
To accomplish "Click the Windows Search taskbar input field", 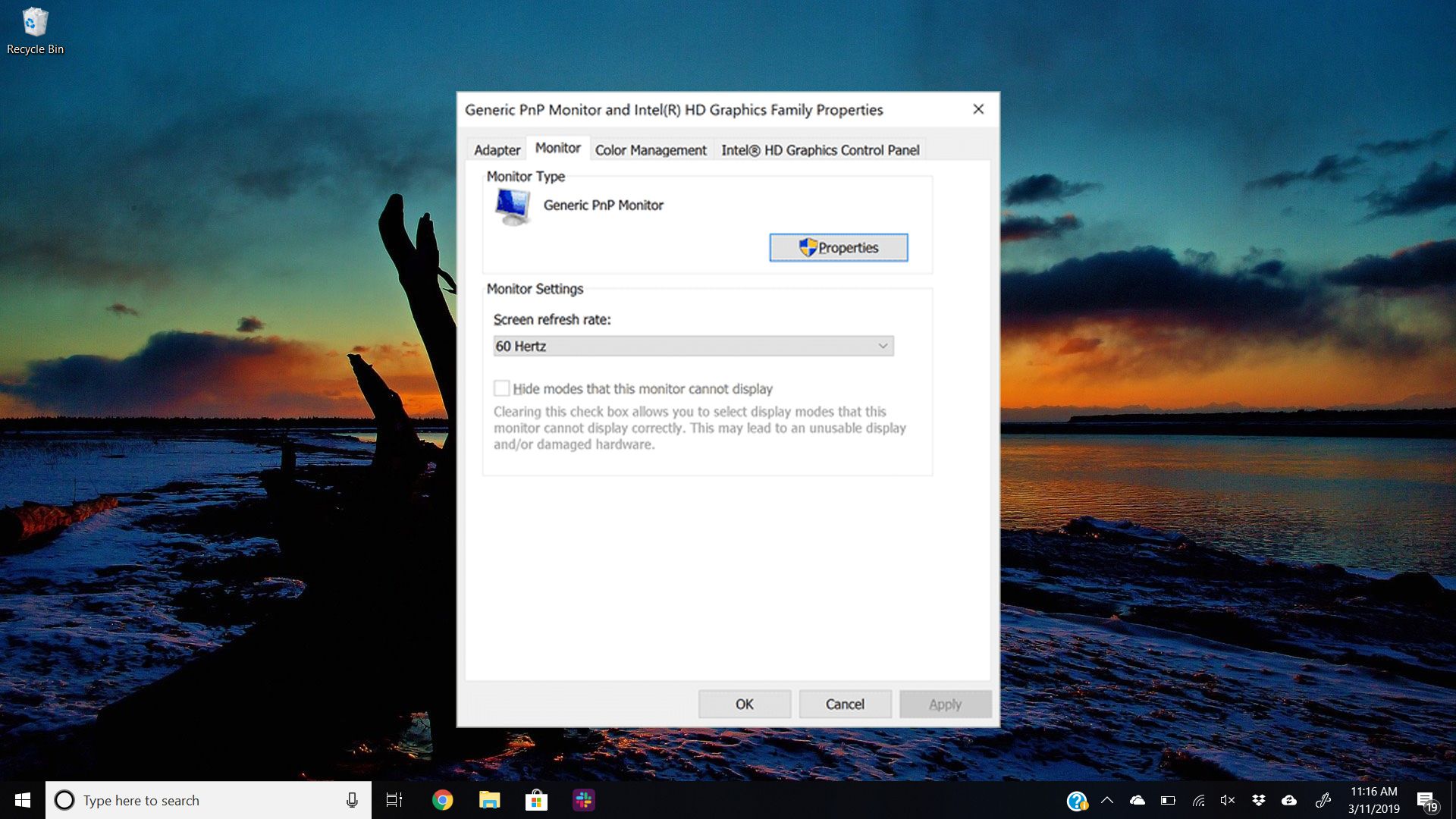I will 206,800.
